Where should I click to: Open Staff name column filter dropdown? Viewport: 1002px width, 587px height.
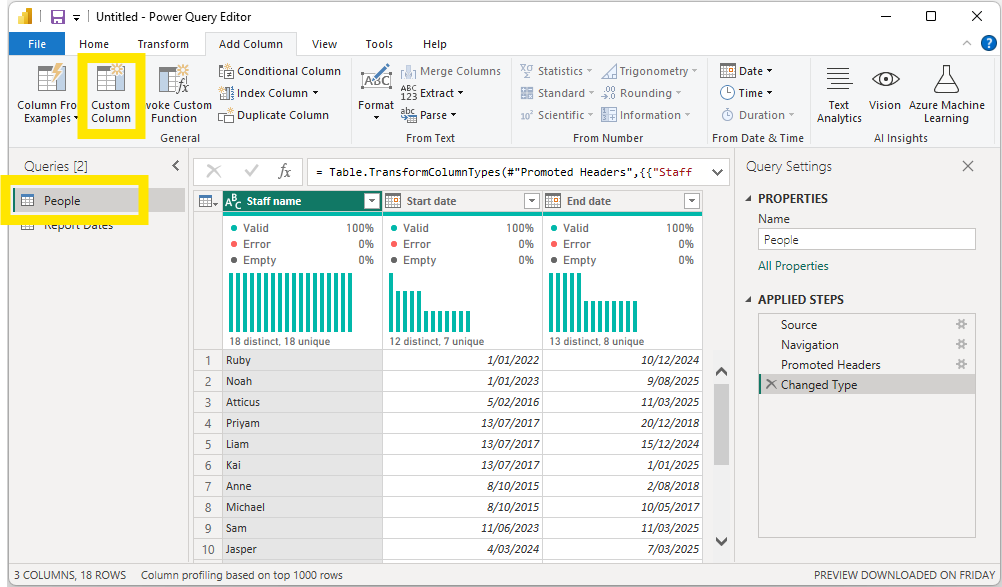pos(372,201)
